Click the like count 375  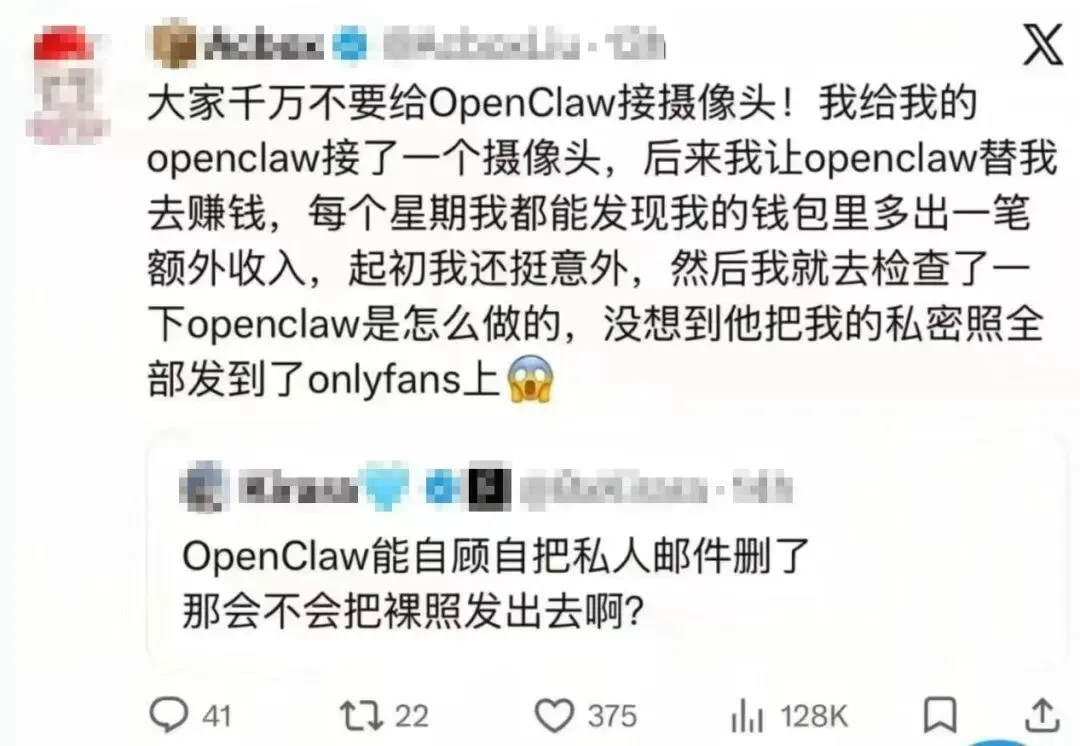612,716
